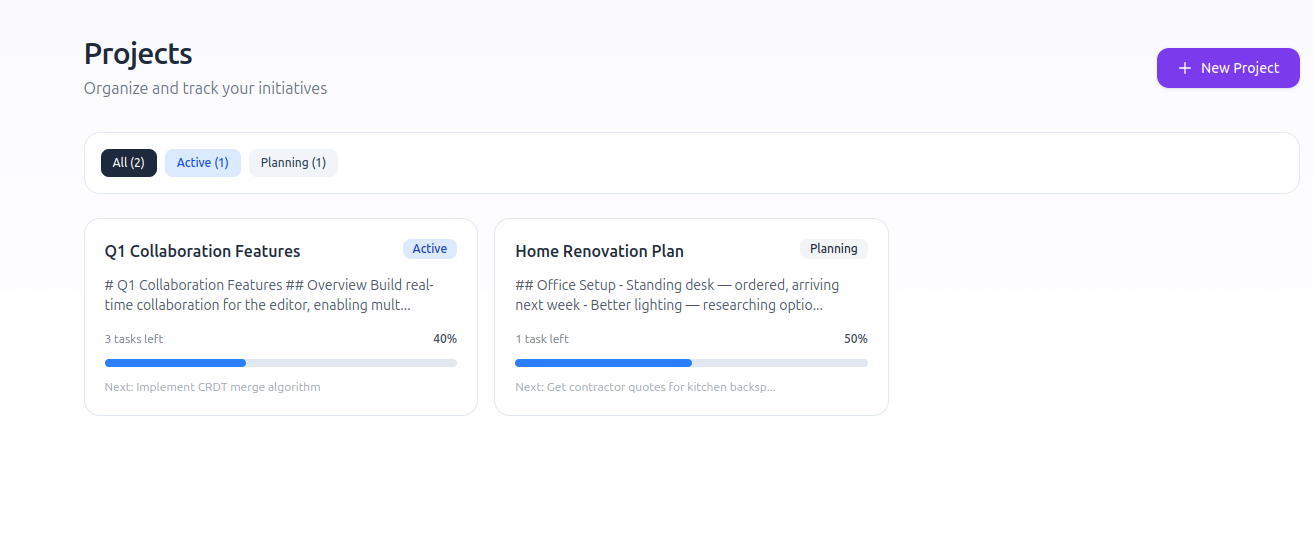Click the Home Renovation Plan progress bar
Viewport: 1313px width, 553px height.
click(692, 363)
